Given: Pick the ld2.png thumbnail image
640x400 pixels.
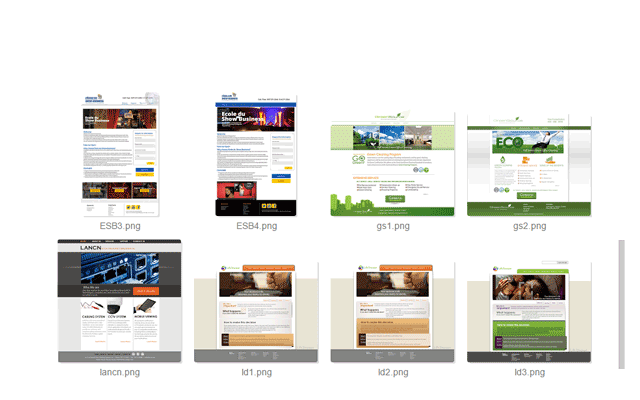Looking at the screenshot, I should pos(392,312).
